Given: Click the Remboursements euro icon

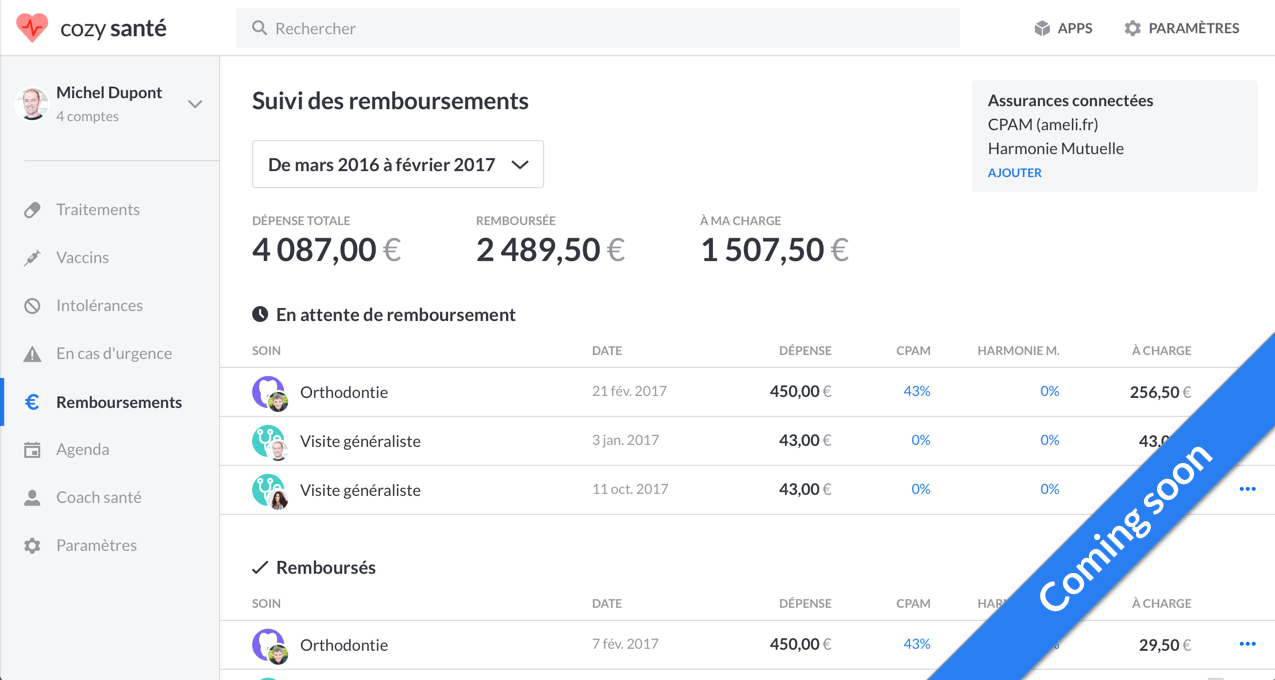Looking at the screenshot, I should coord(32,402).
